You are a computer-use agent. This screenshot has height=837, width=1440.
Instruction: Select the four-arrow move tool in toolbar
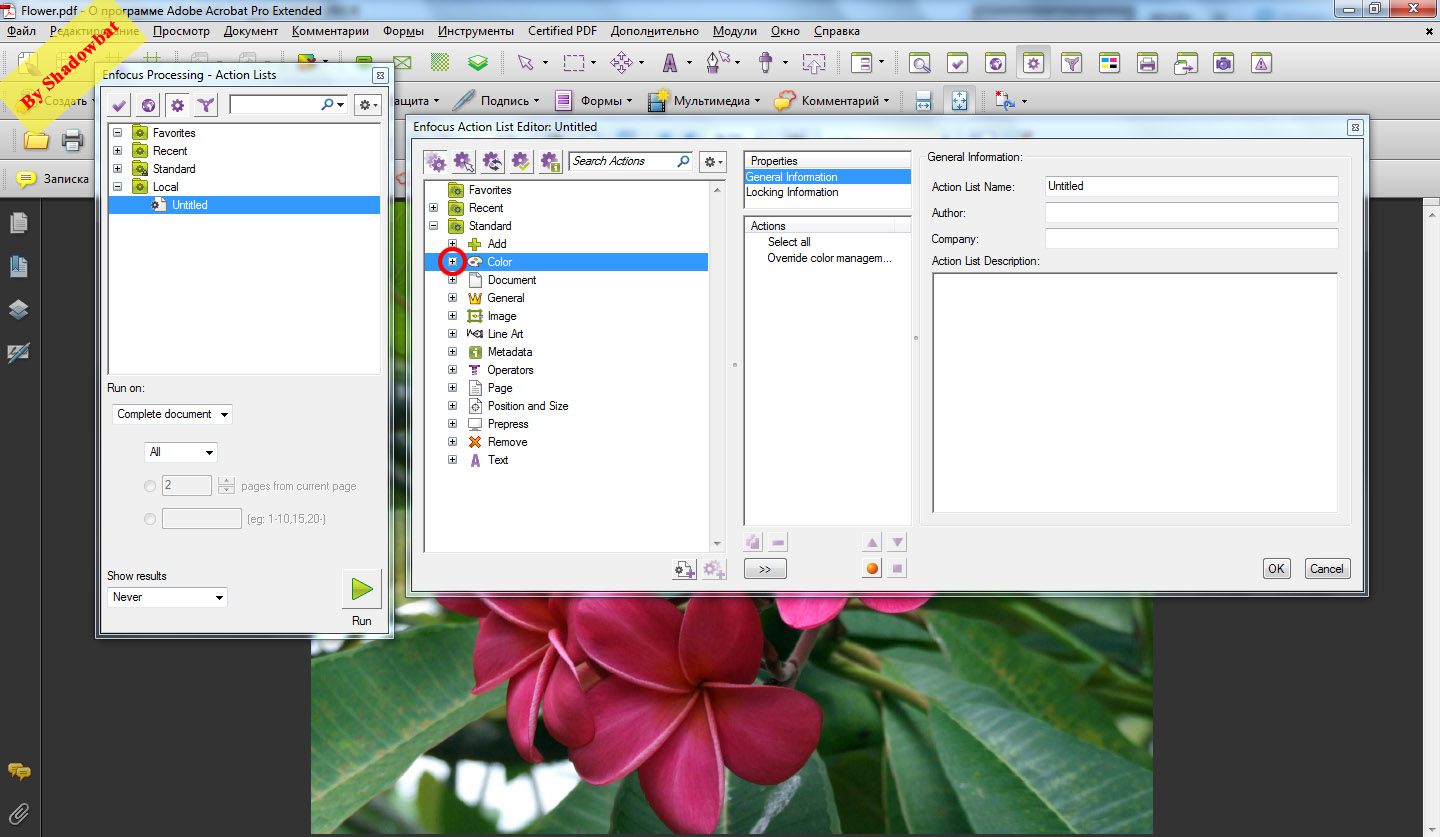pyautogui.click(x=621, y=63)
